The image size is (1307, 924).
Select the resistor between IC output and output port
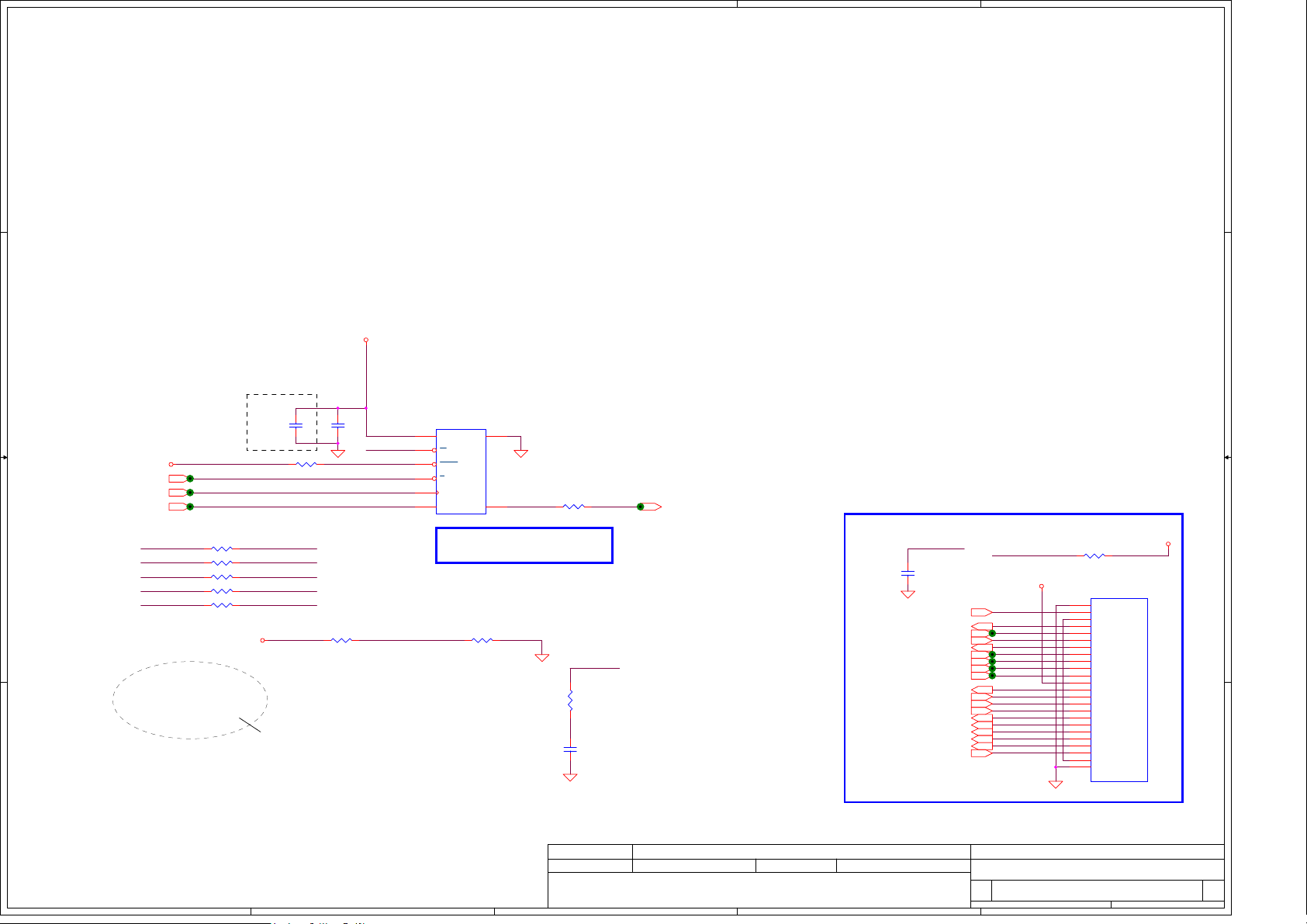(573, 507)
